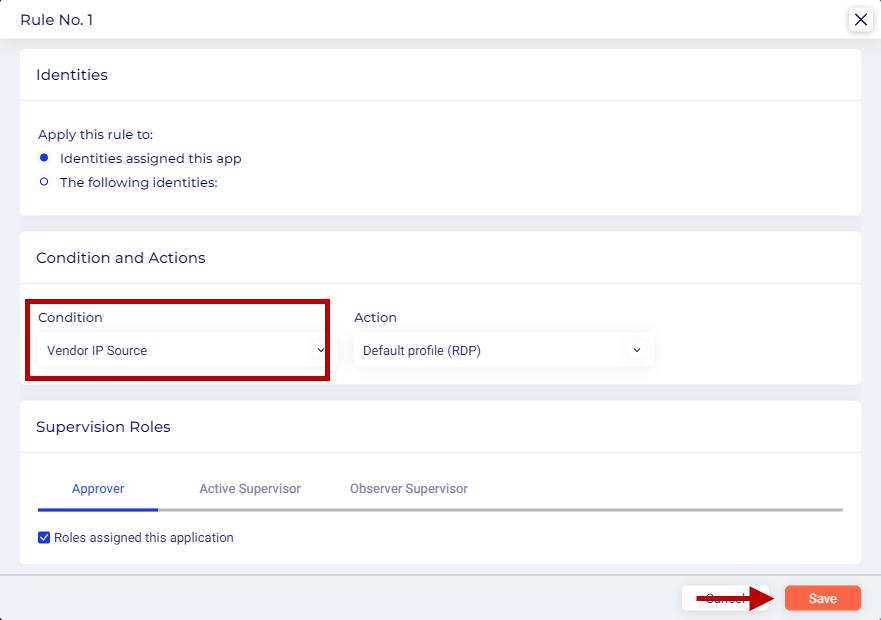Choose 'The following identities' radio button
This screenshot has height=620, width=881.
tap(44, 182)
